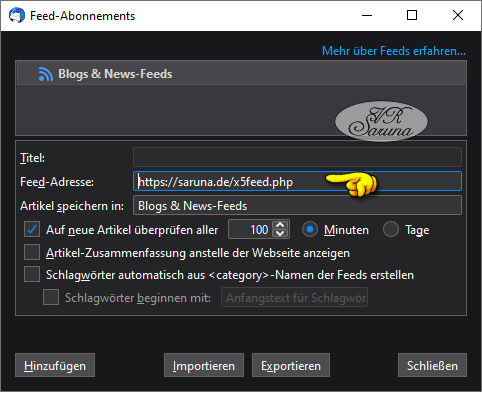This screenshot has height=393, width=482.
Task: Enable 'Schlagwörter automatisch aus <category>-Namen' checkbox
Action: click(x=32, y=274)
